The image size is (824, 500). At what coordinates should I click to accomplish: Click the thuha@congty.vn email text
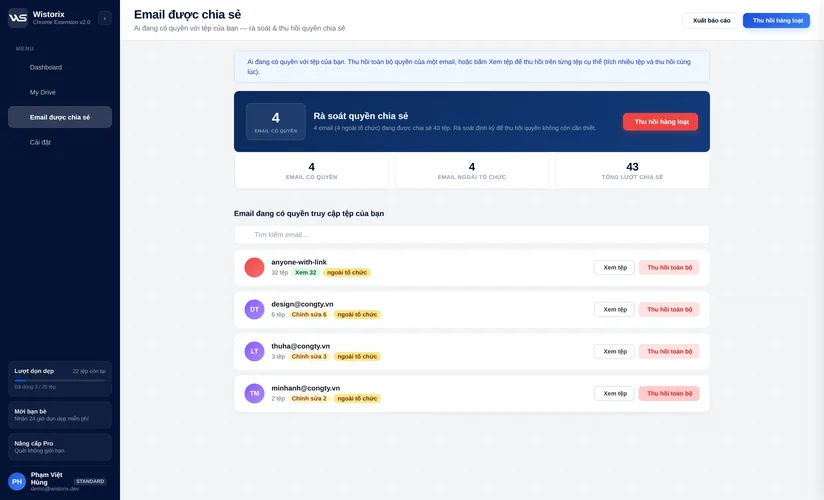coord(301,346)
